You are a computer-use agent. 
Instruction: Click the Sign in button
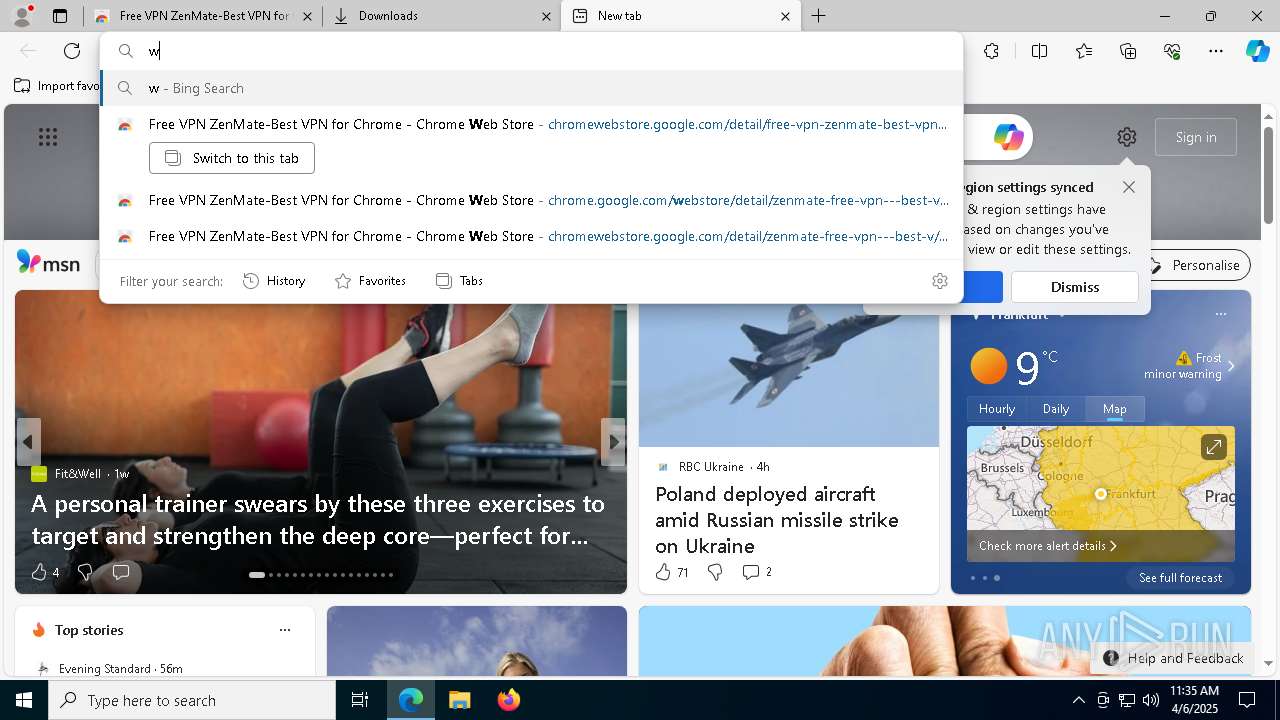[1196, 137]
